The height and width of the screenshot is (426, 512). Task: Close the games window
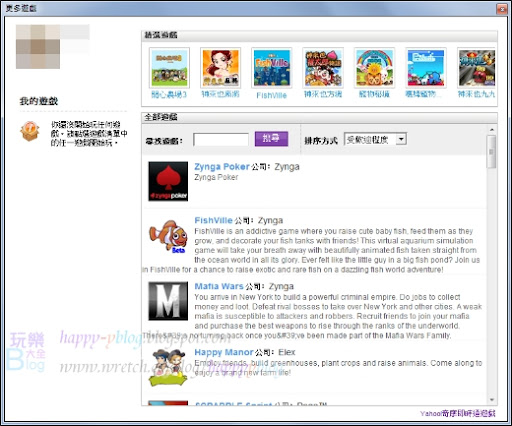[502, 9]
